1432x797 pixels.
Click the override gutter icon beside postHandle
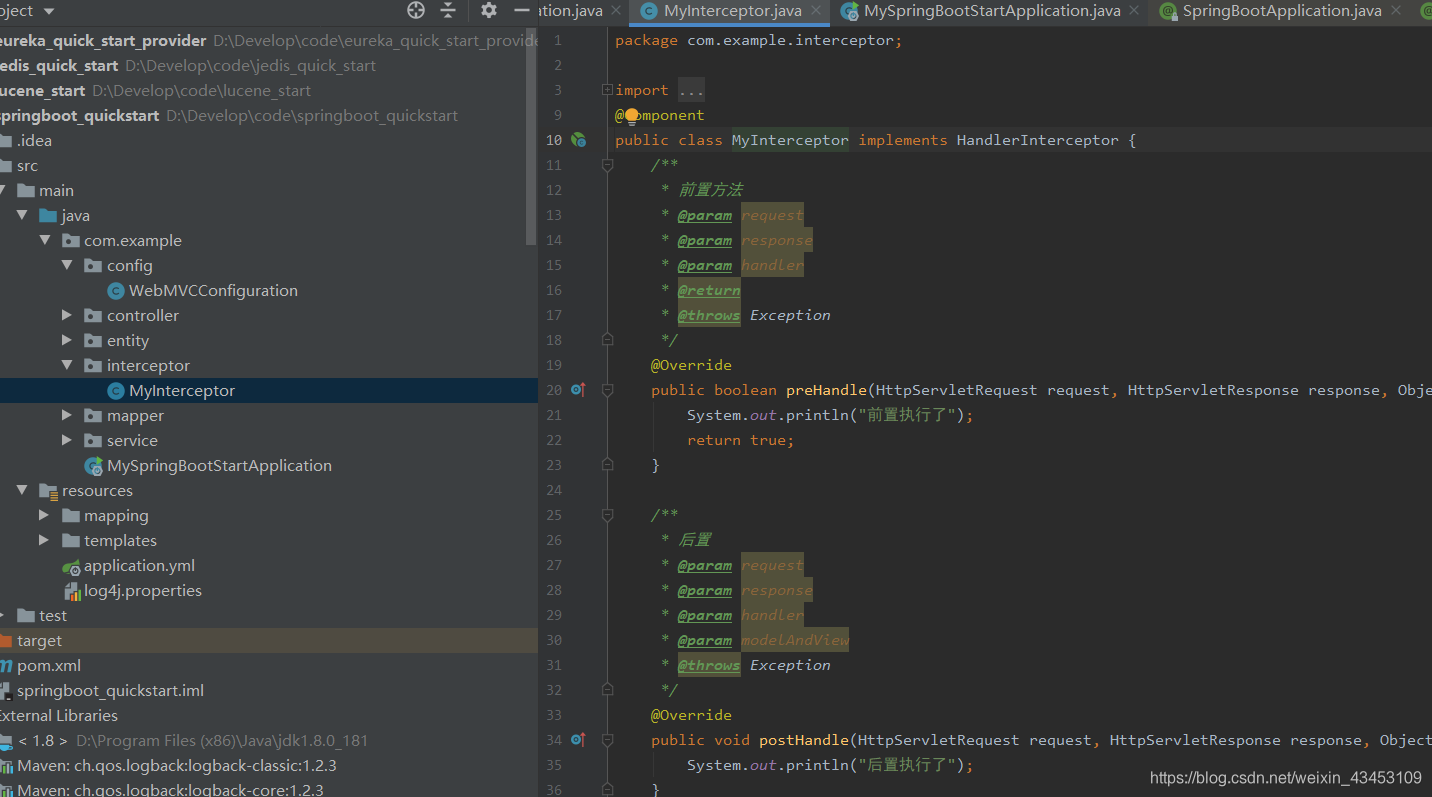[578, 740]
